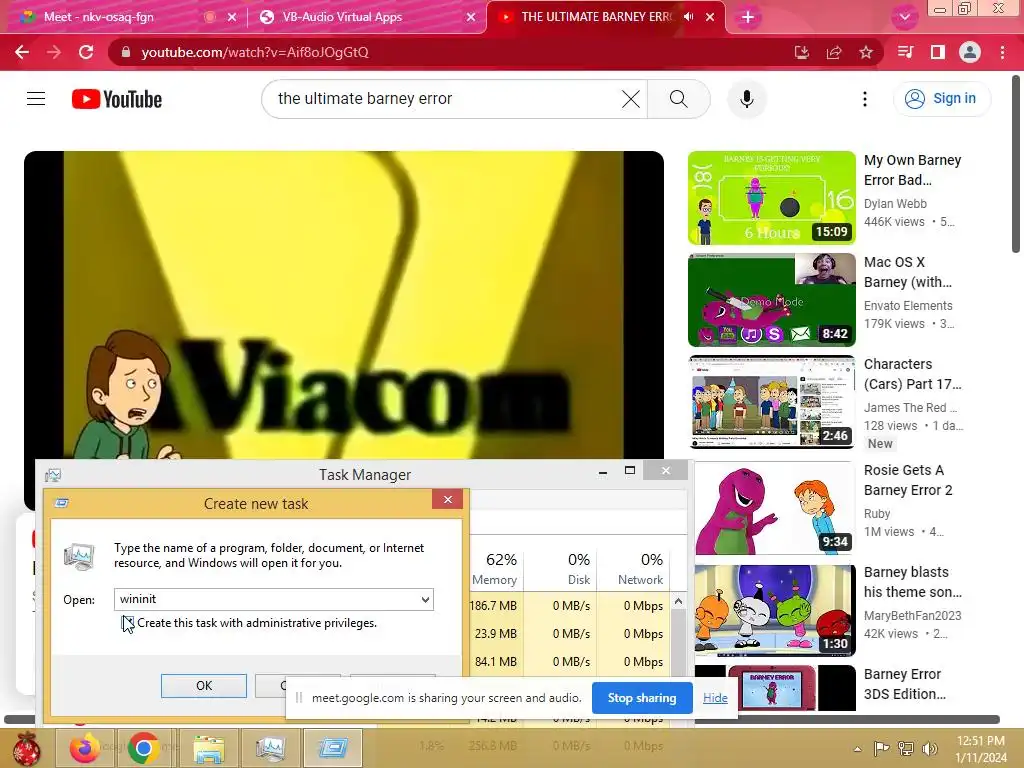Viewport: 1024px width, 768px height.
Task: Click the YouTube search magnifier button
Action: pos(679,99)
